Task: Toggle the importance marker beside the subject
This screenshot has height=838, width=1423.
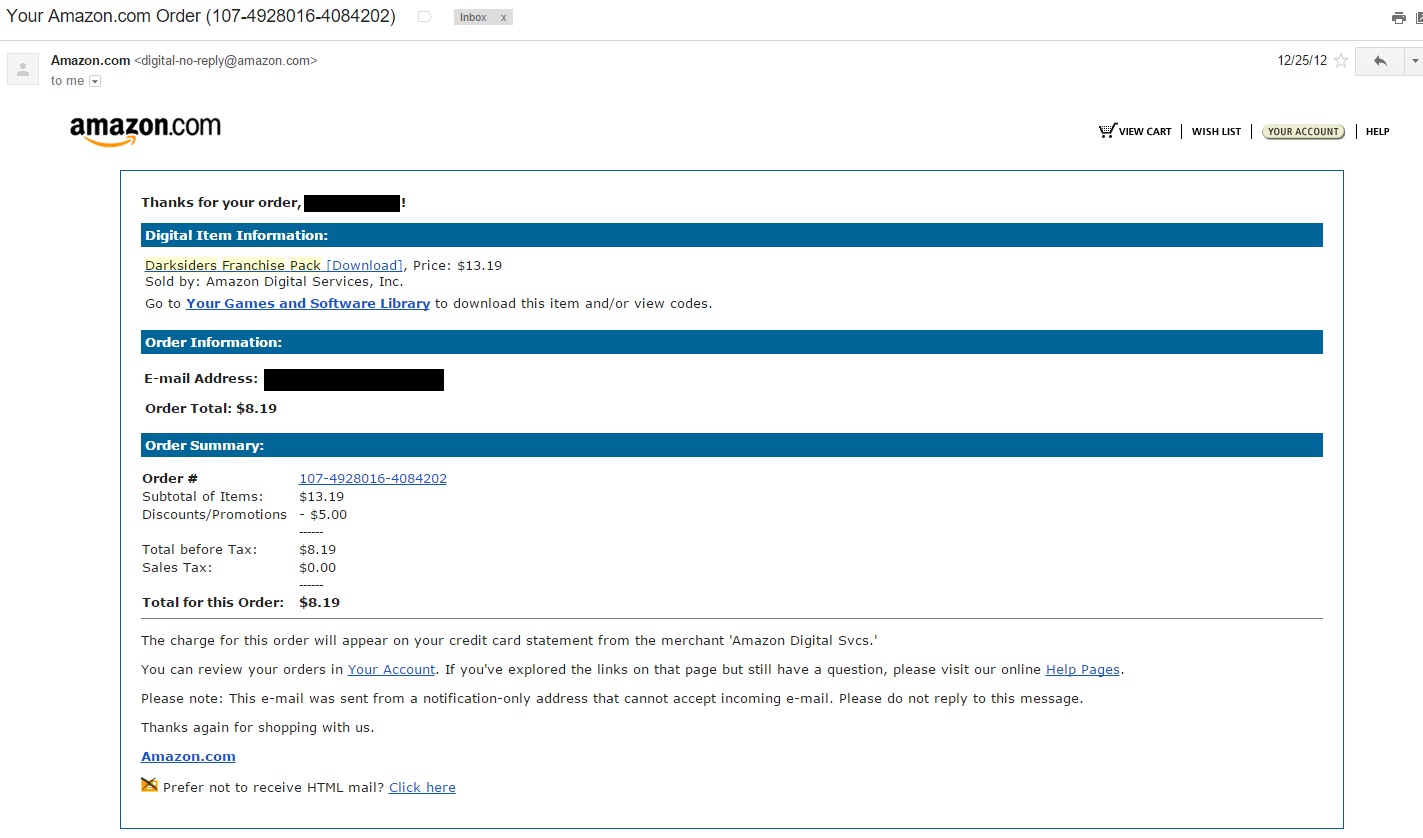Action: click(424, 17)
